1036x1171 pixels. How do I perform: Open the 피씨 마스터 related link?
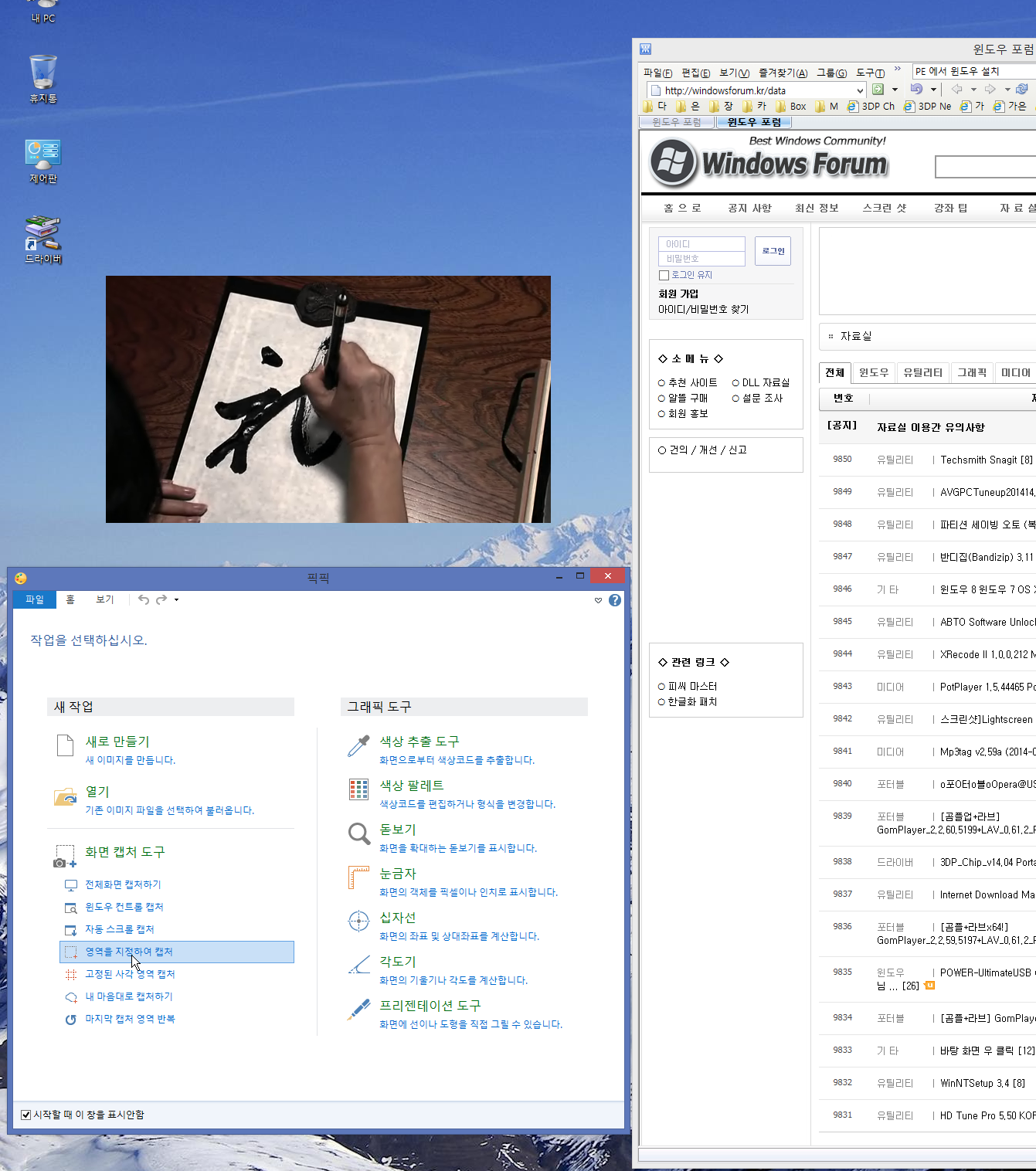tap(692, 686)
